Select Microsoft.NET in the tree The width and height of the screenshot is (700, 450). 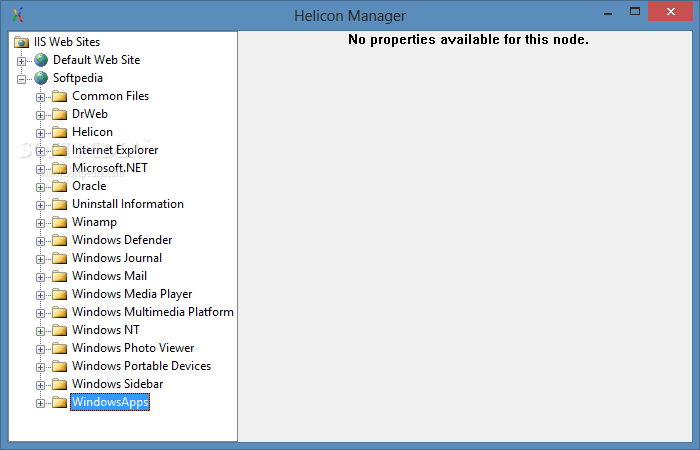[x=110, y=168]
